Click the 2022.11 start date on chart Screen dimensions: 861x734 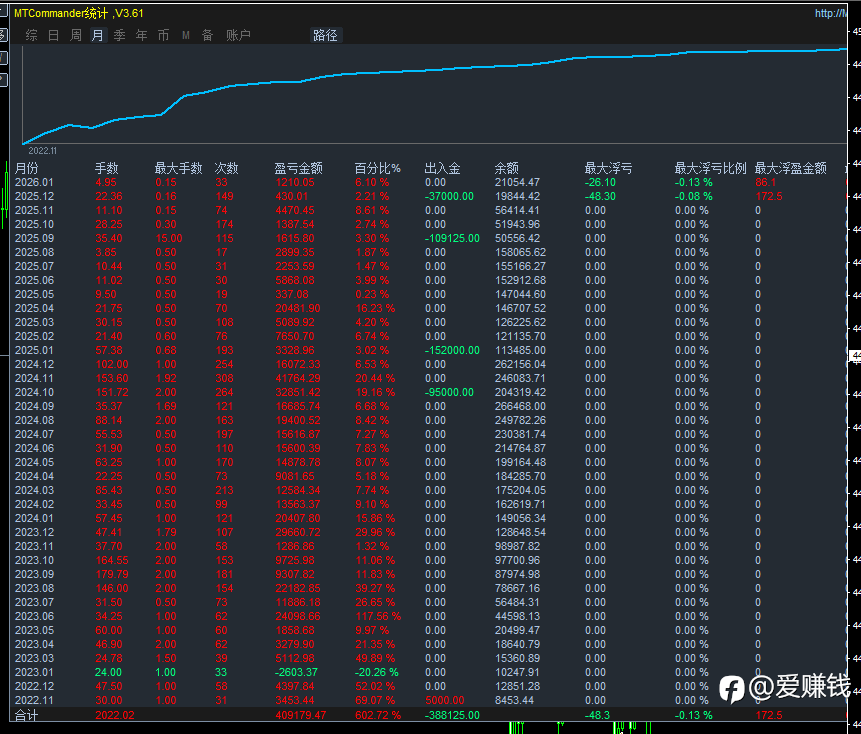point(42,150)
